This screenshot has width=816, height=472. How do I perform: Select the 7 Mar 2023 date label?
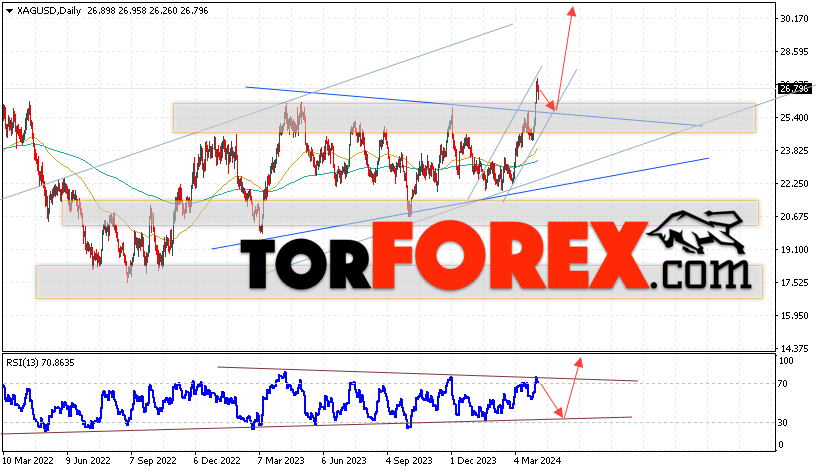[281, 461]
